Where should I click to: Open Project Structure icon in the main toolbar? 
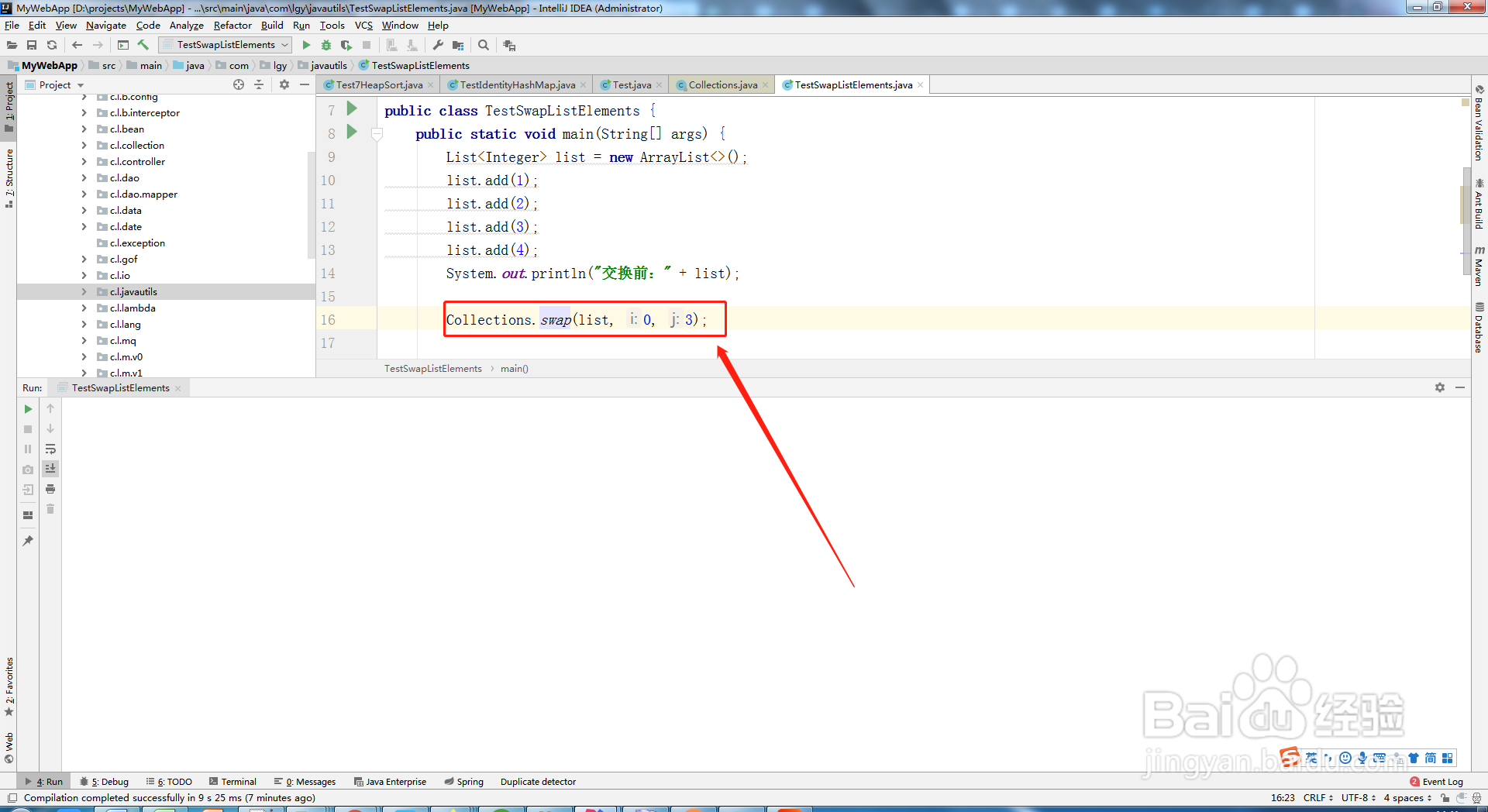(458, 45)
